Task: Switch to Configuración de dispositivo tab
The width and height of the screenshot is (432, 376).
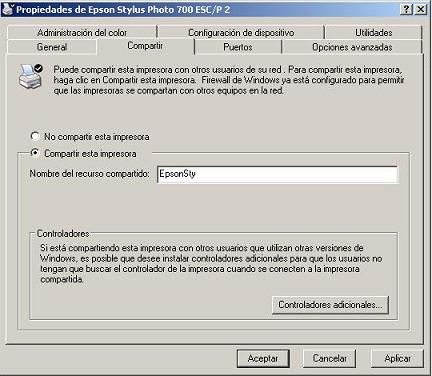Action: (241, 33)
